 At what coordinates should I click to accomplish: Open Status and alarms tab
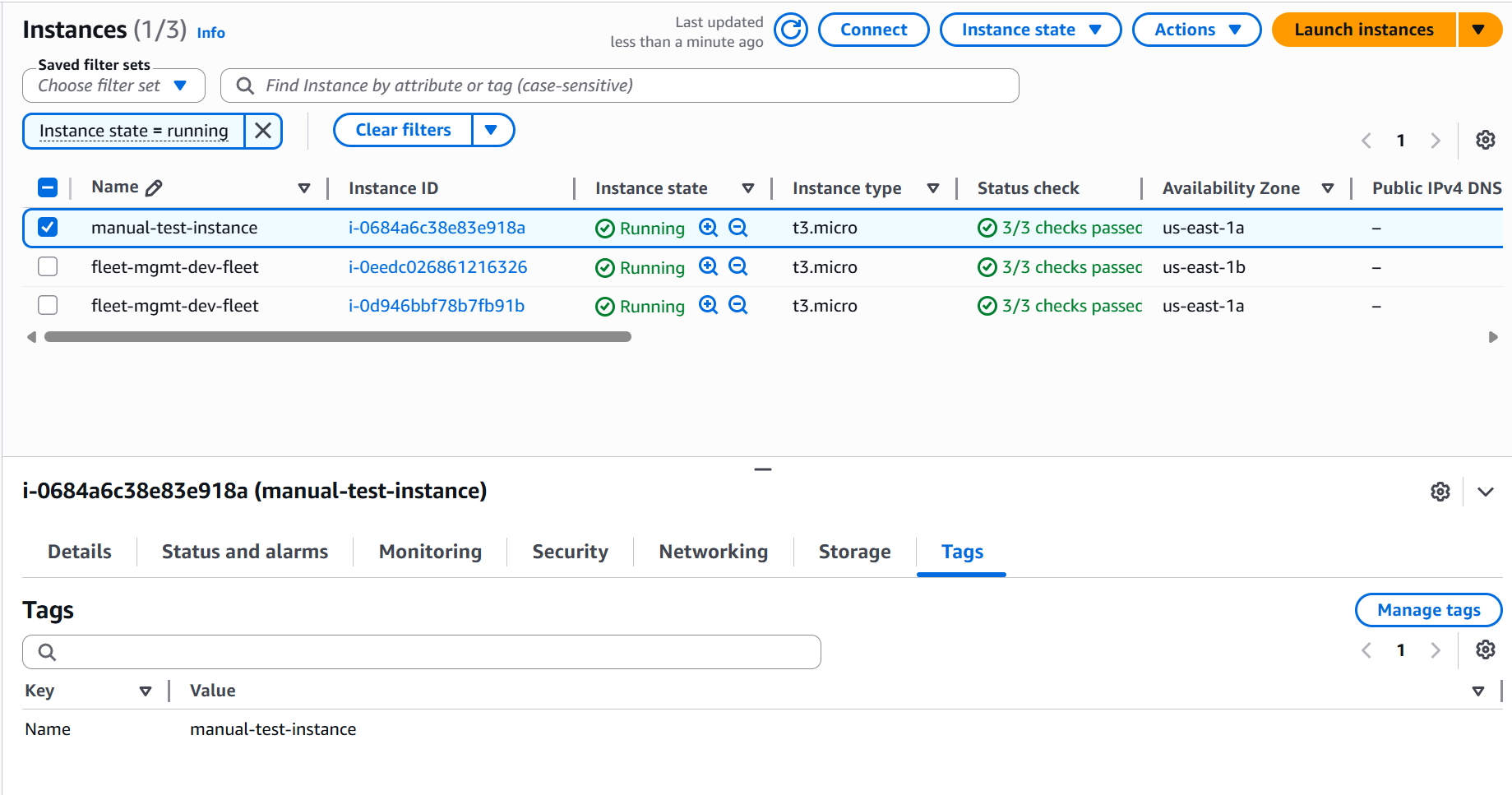point(245,552)
